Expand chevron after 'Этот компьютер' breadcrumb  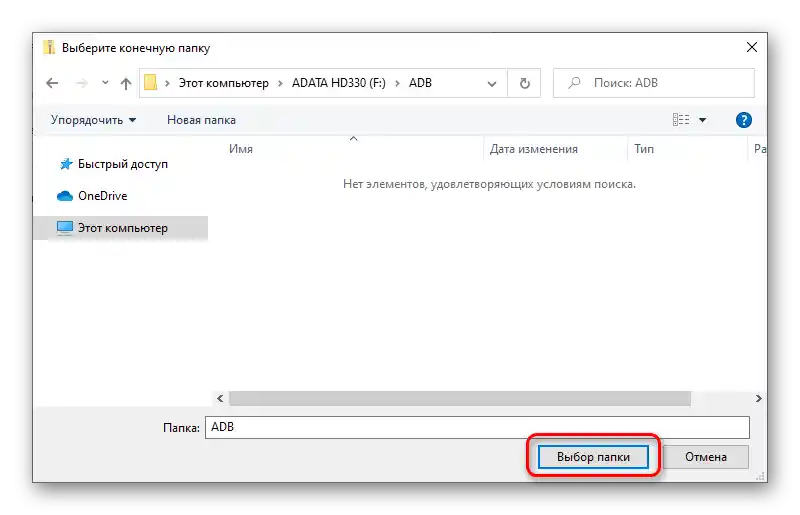[x=280, y=83]
